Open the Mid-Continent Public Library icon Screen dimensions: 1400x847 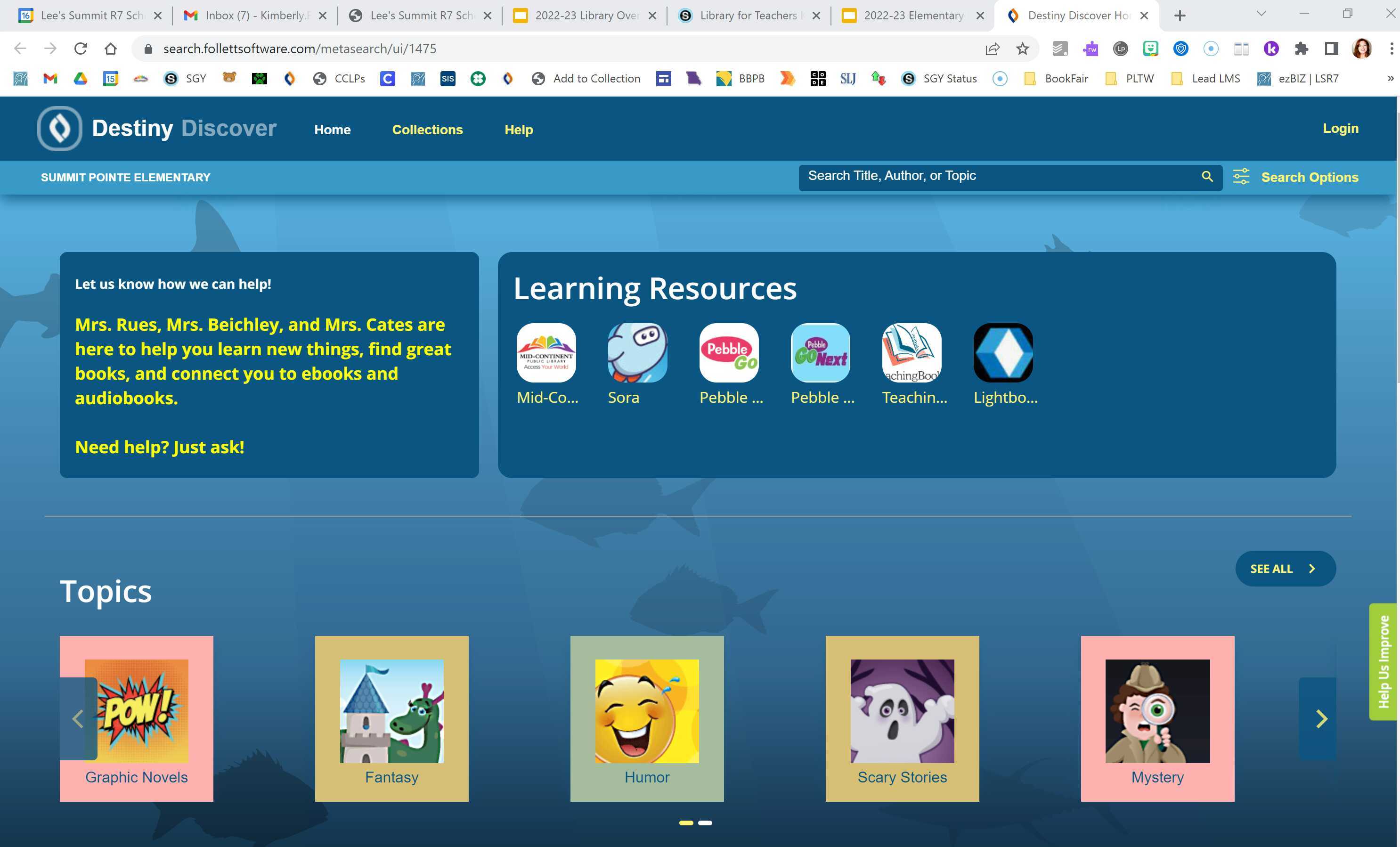tap(545, 353)
